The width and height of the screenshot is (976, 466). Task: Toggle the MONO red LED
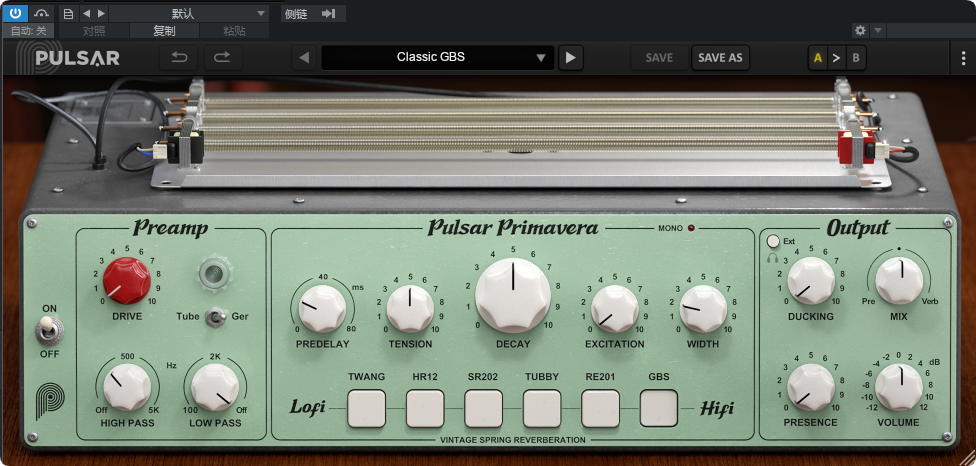pyautogui.click(x=692, y=228)
